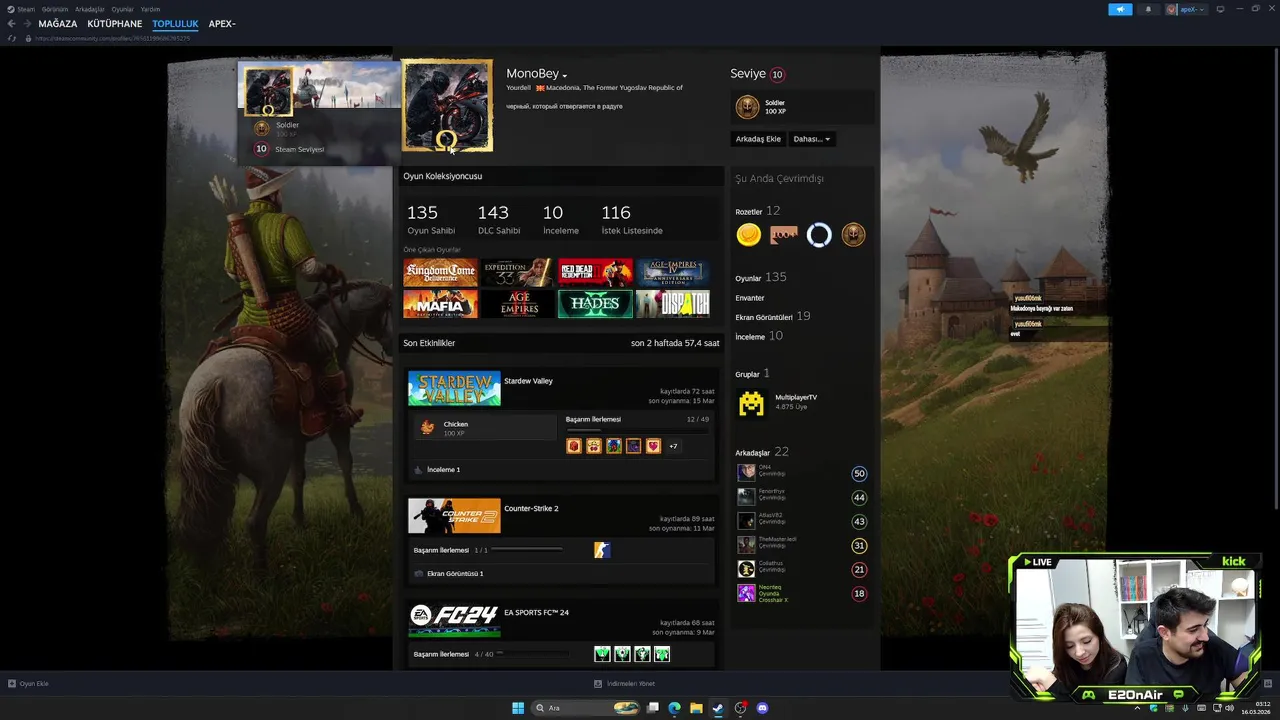Open the Görünüm menu
Image resolution: width=1280 pixels, height=720 pixels.
55,9
